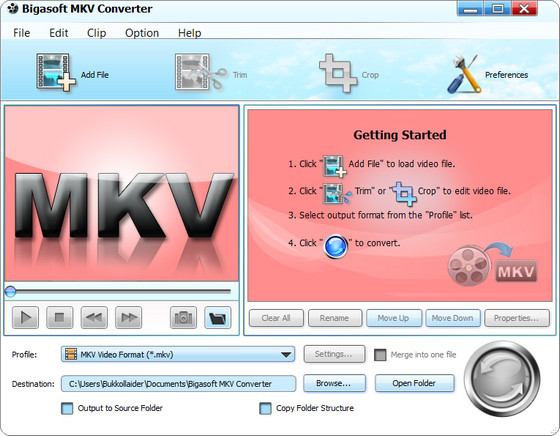Screen dimensions: 560x436
Task: Toggle Output to Source Folder checkbox
Action: pyautogui.click(x=67, y=409)
